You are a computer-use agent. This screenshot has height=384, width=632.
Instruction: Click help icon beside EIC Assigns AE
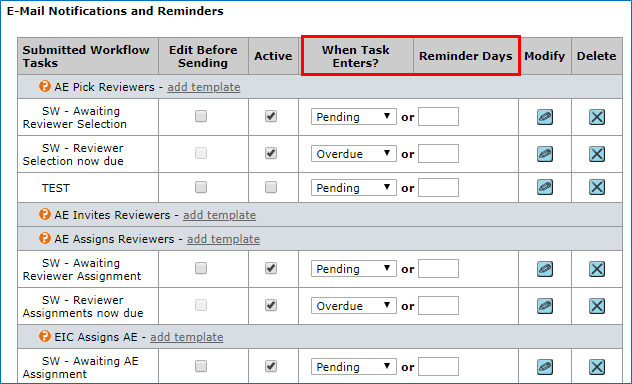click(45, 336)
